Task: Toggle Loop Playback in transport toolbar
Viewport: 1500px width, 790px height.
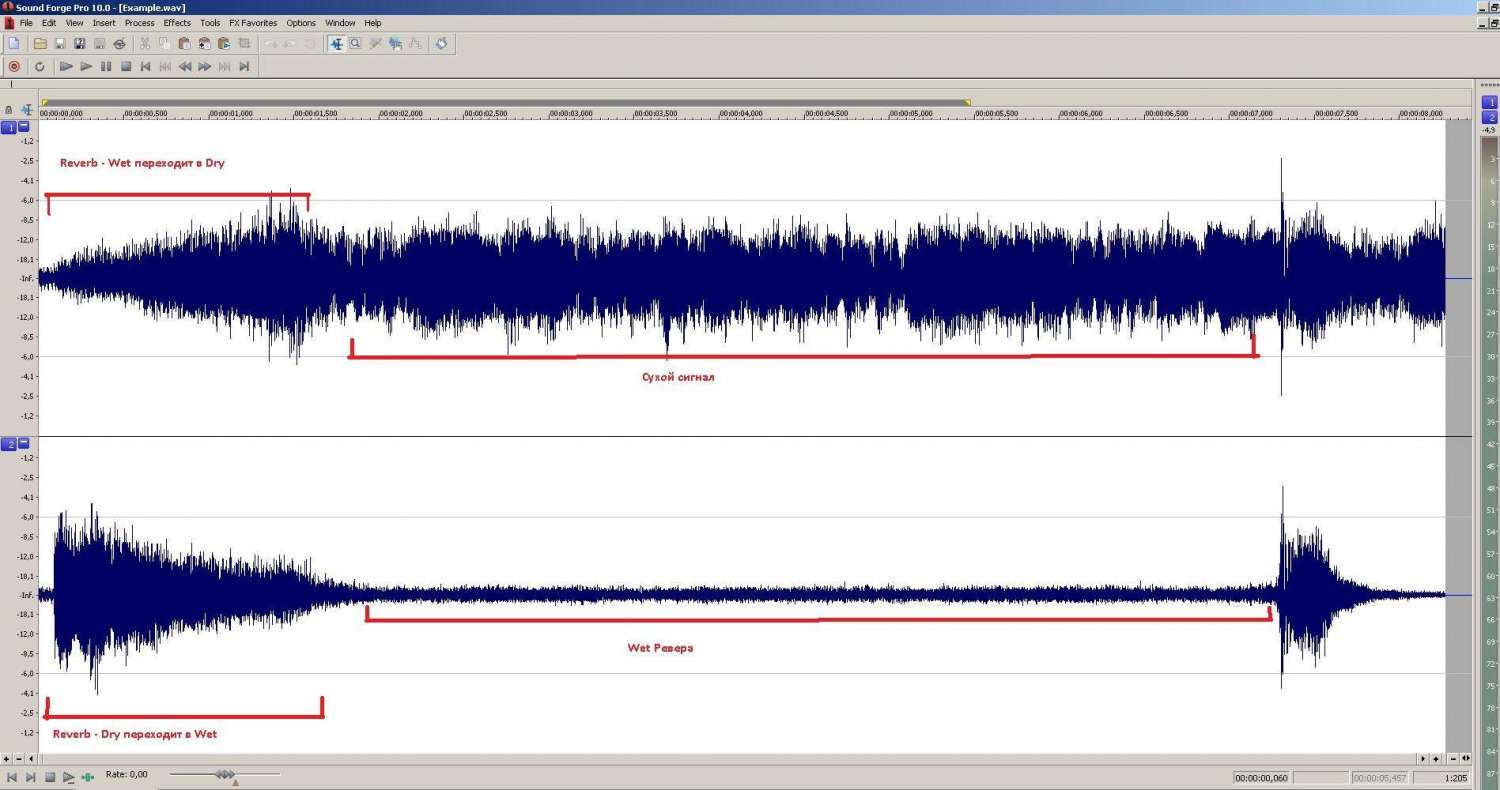Action: coord(40,66)
